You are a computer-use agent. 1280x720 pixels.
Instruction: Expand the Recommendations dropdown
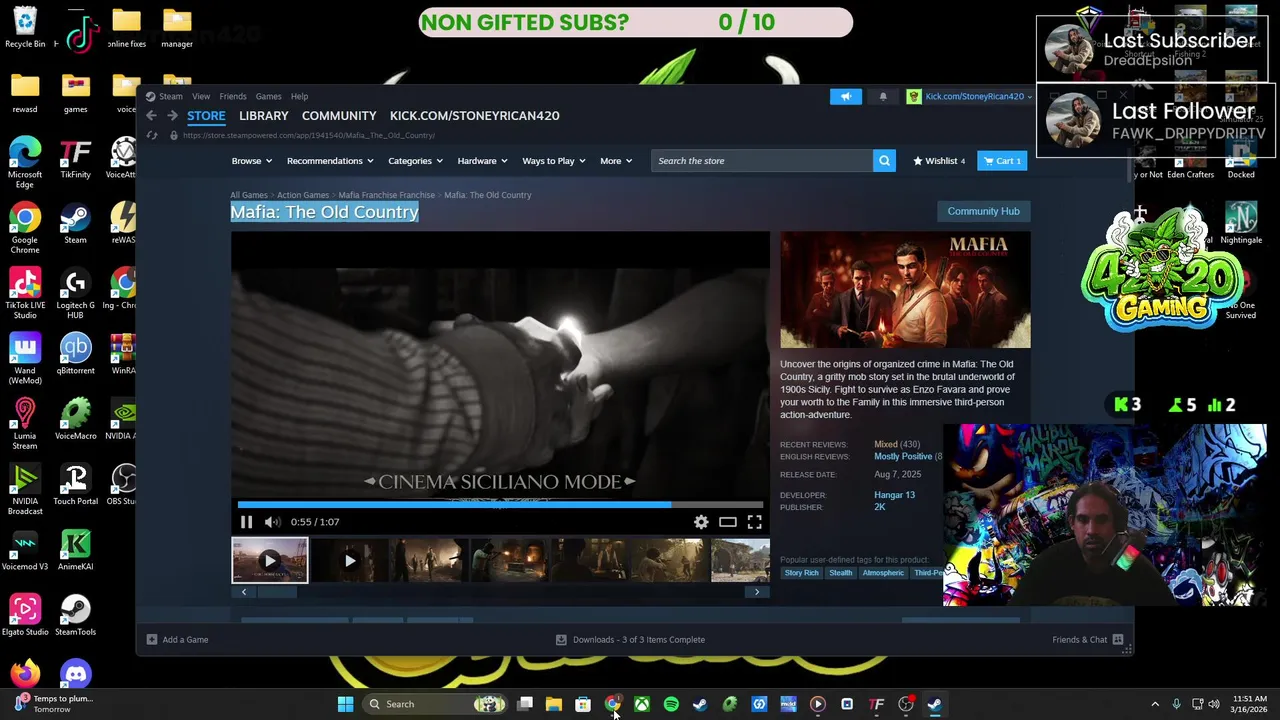(330, 161)
